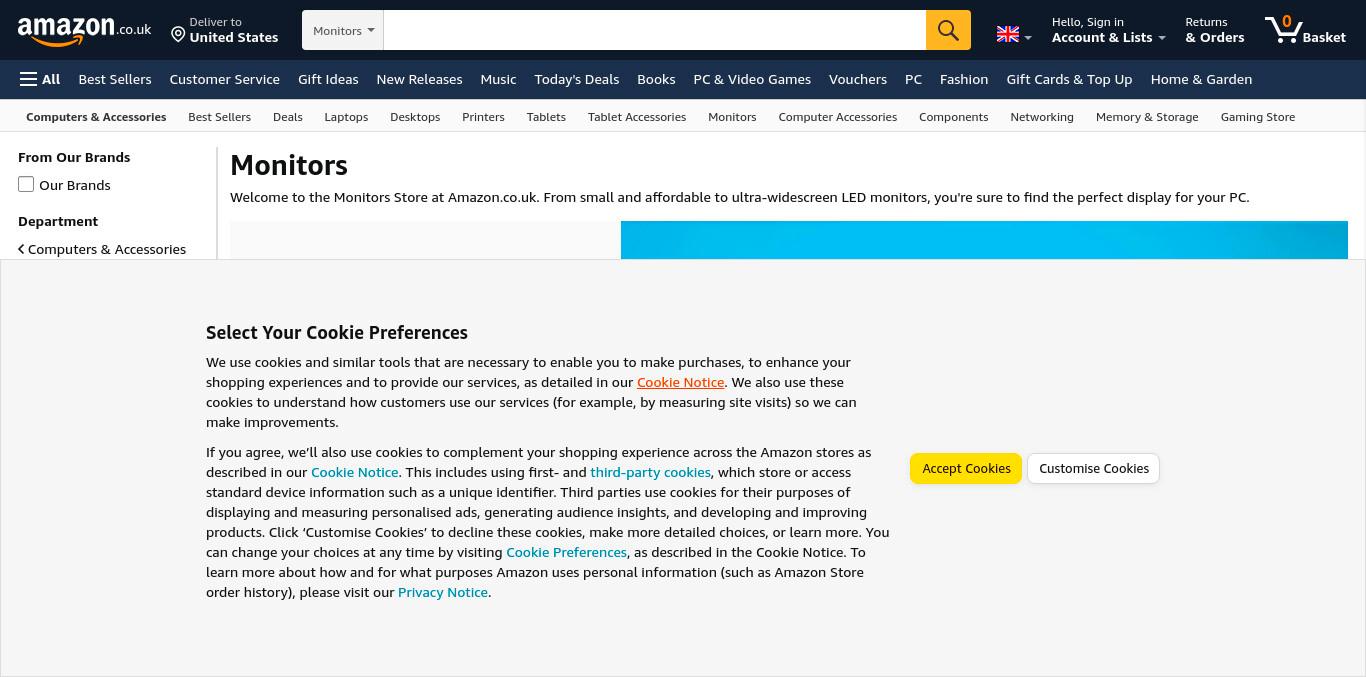
Task: Open the All hamburger menu
Action: [x=40, y=79]
